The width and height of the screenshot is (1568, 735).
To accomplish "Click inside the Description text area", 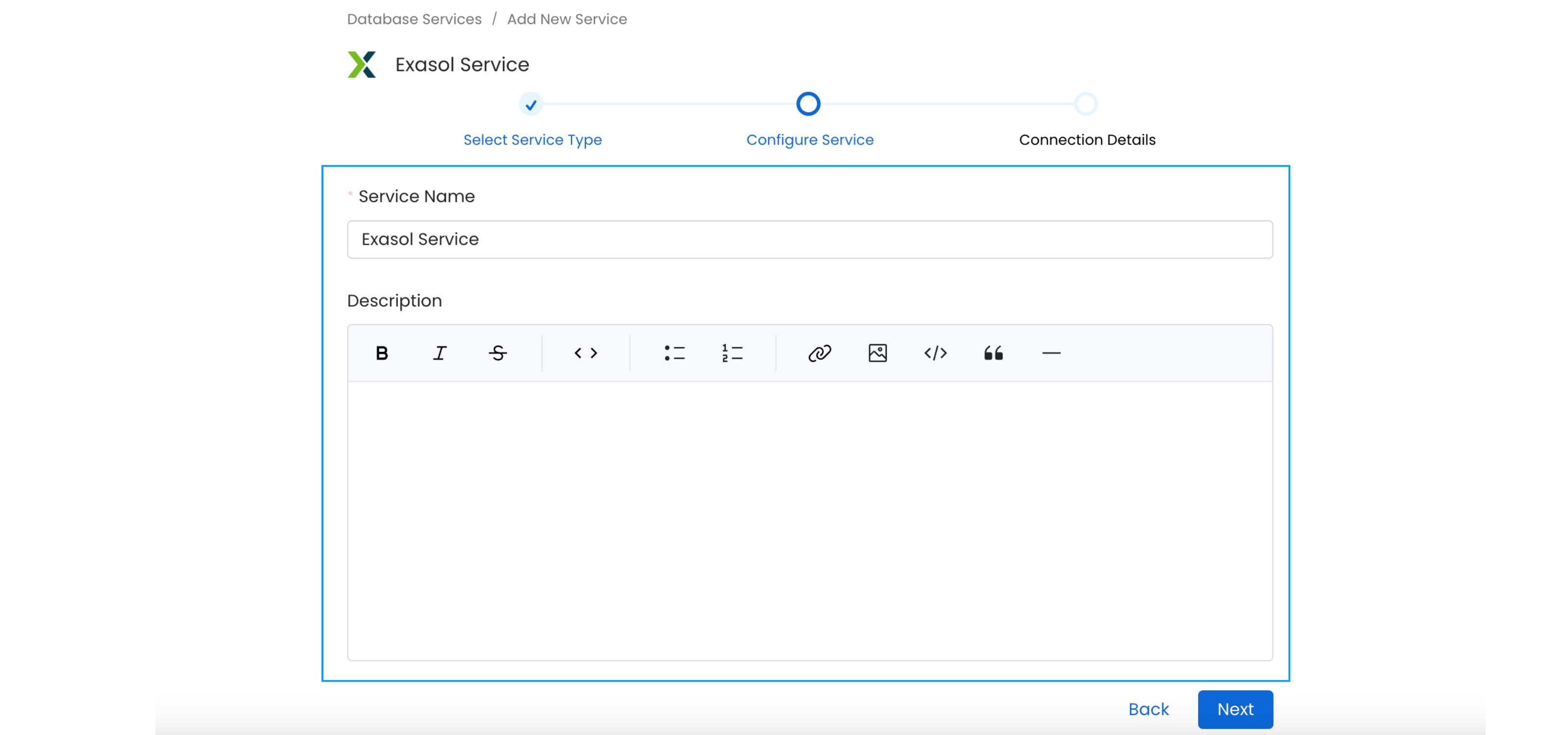I will click(x=809, y=520).
